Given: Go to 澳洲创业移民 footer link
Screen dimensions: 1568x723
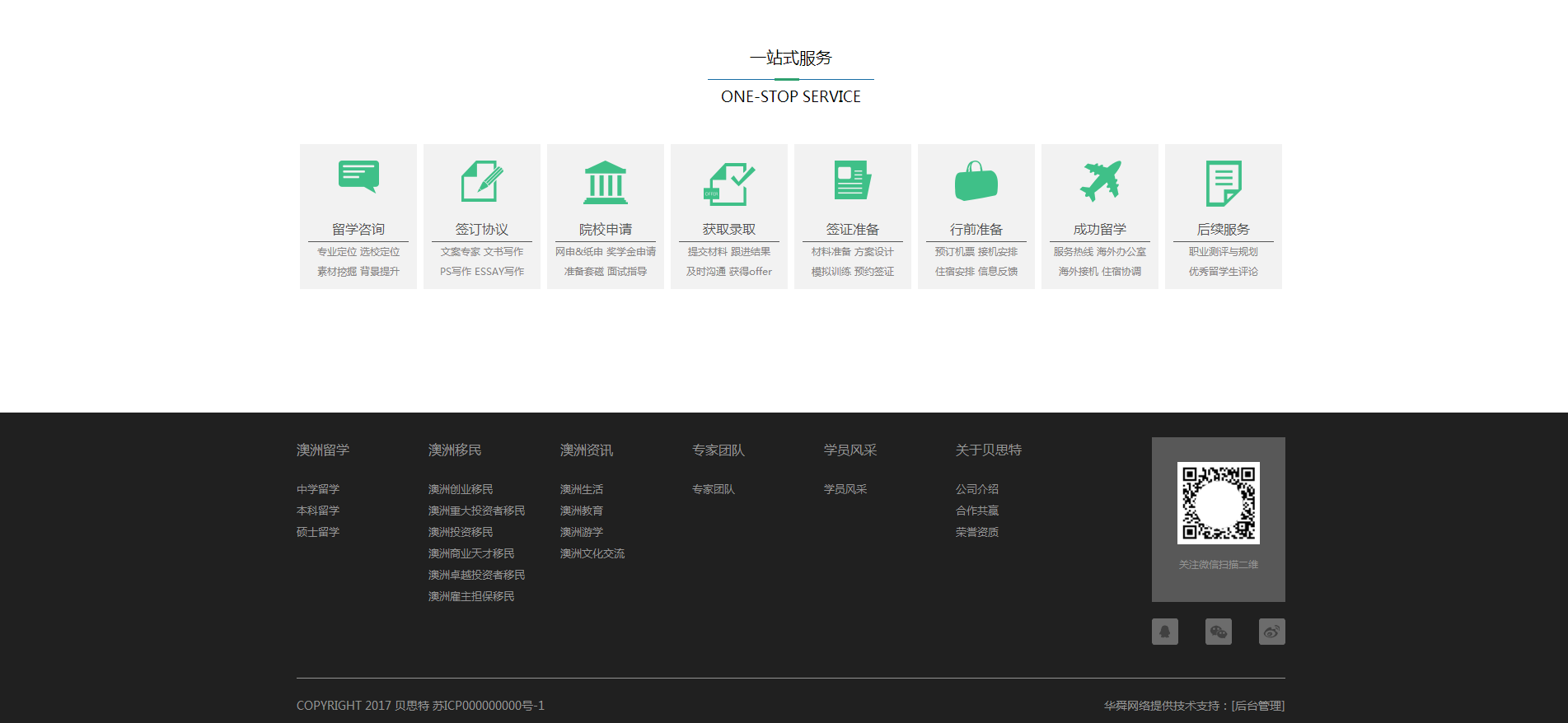Looking at the screenshot, I should tap(461, 489).
